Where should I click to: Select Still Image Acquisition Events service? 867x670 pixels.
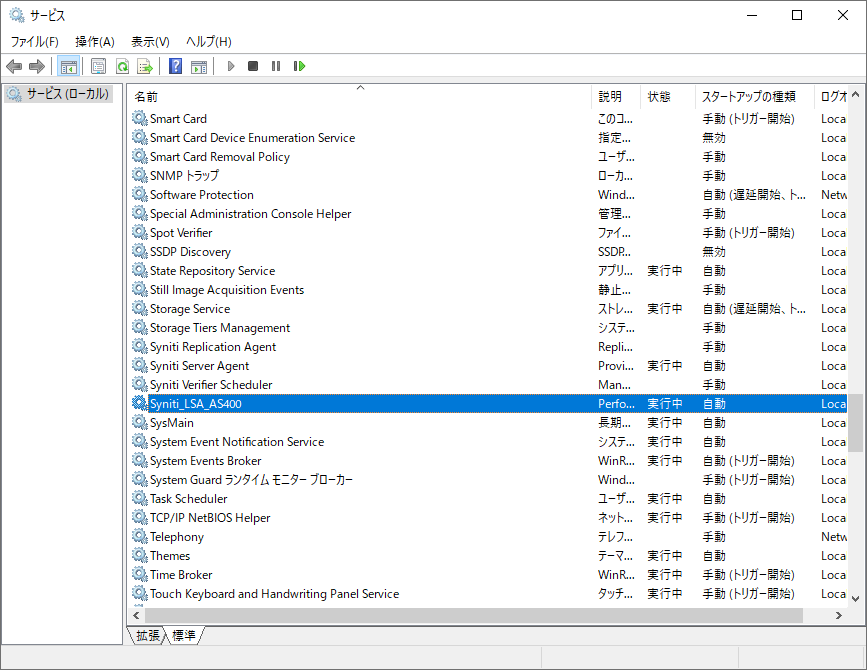coord(227,290)
